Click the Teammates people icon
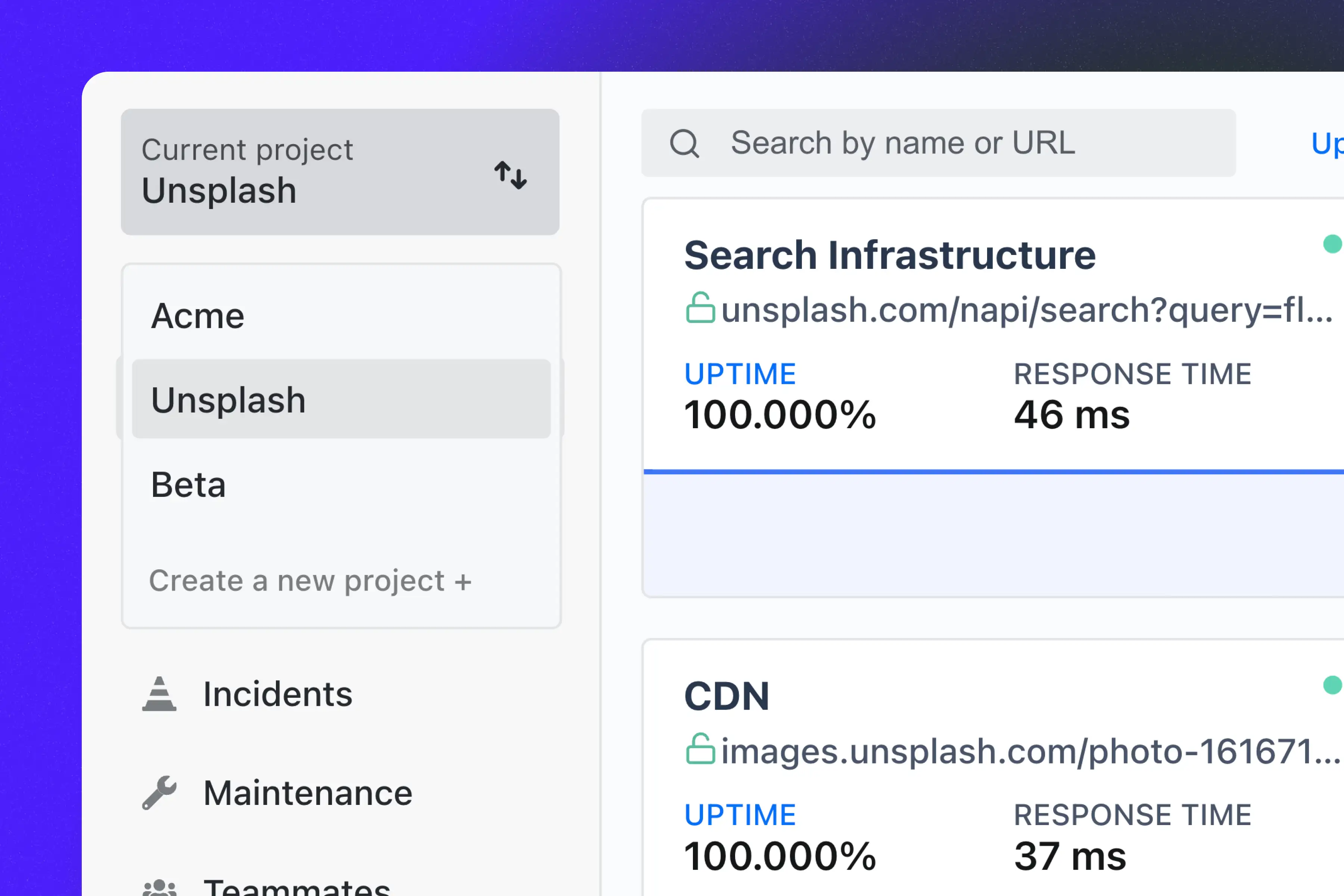This screenshot has height=896, width=1344. tap(159, 887)
